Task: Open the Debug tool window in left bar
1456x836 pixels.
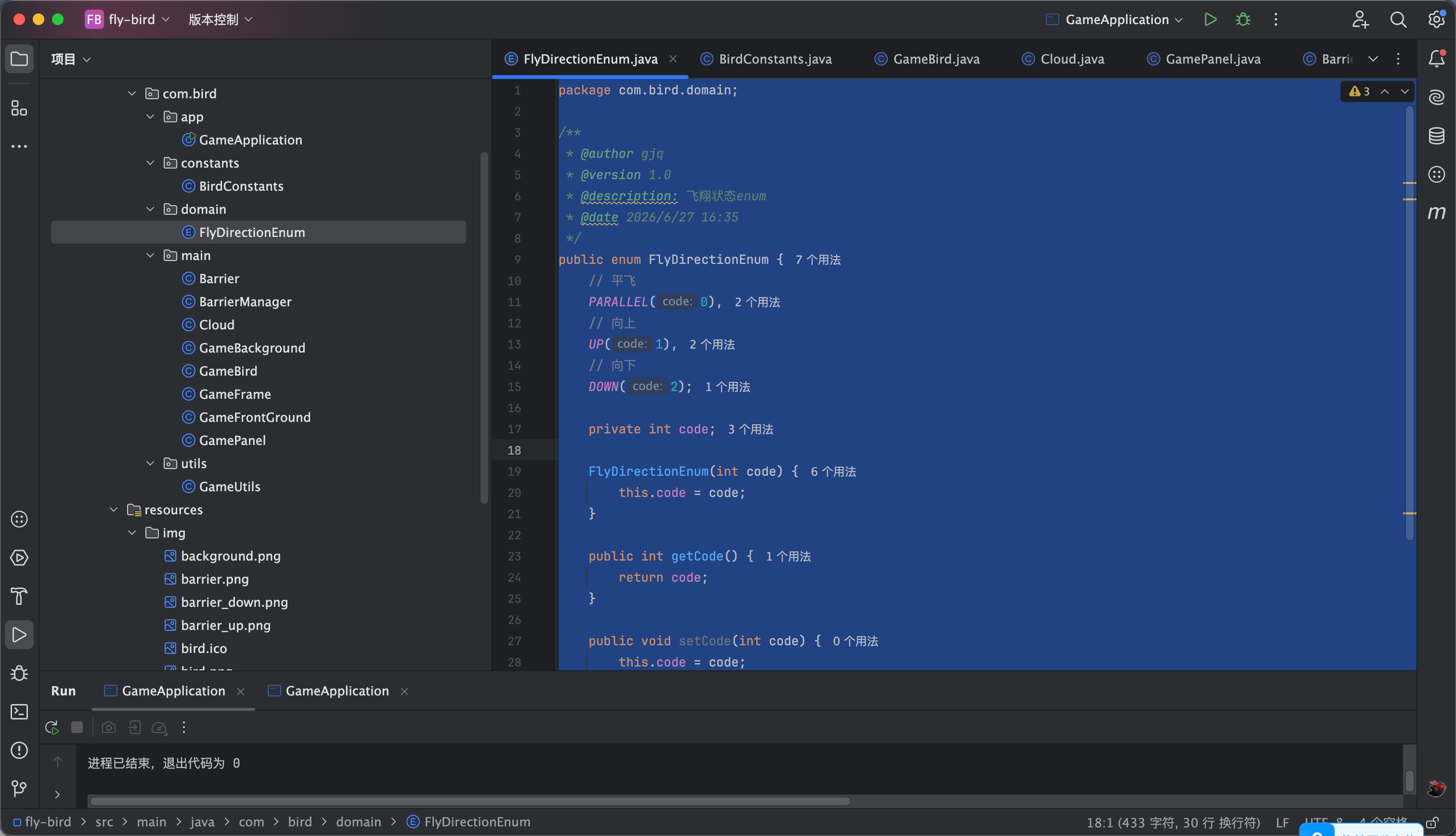Action: (20, 673)
